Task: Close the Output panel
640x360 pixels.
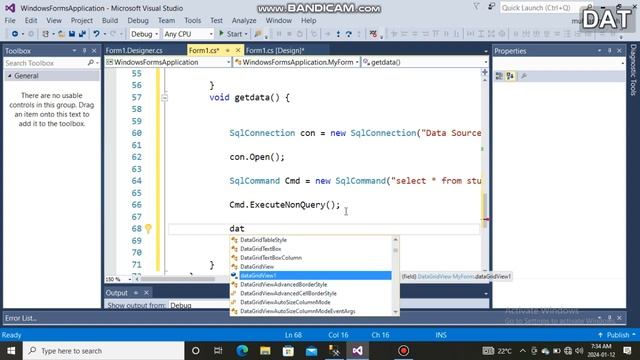Action: coord(146,293)
